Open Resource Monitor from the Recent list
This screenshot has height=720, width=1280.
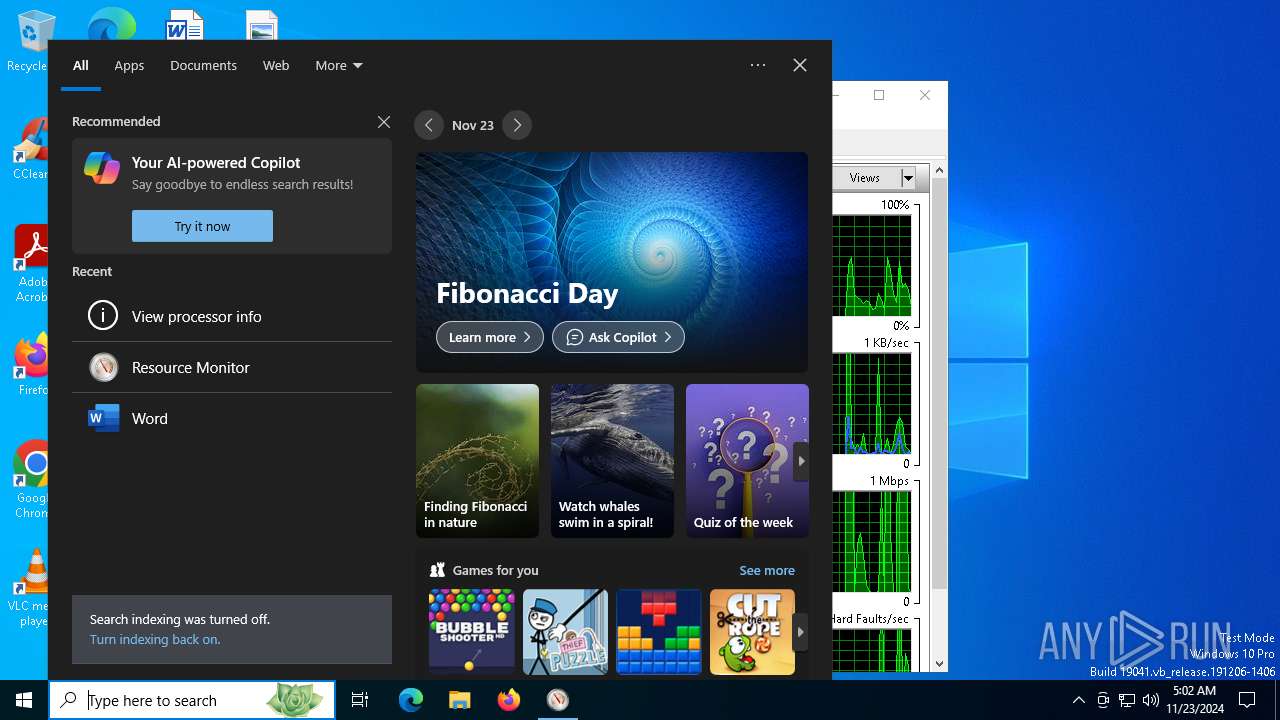click(x=232, y=367)
